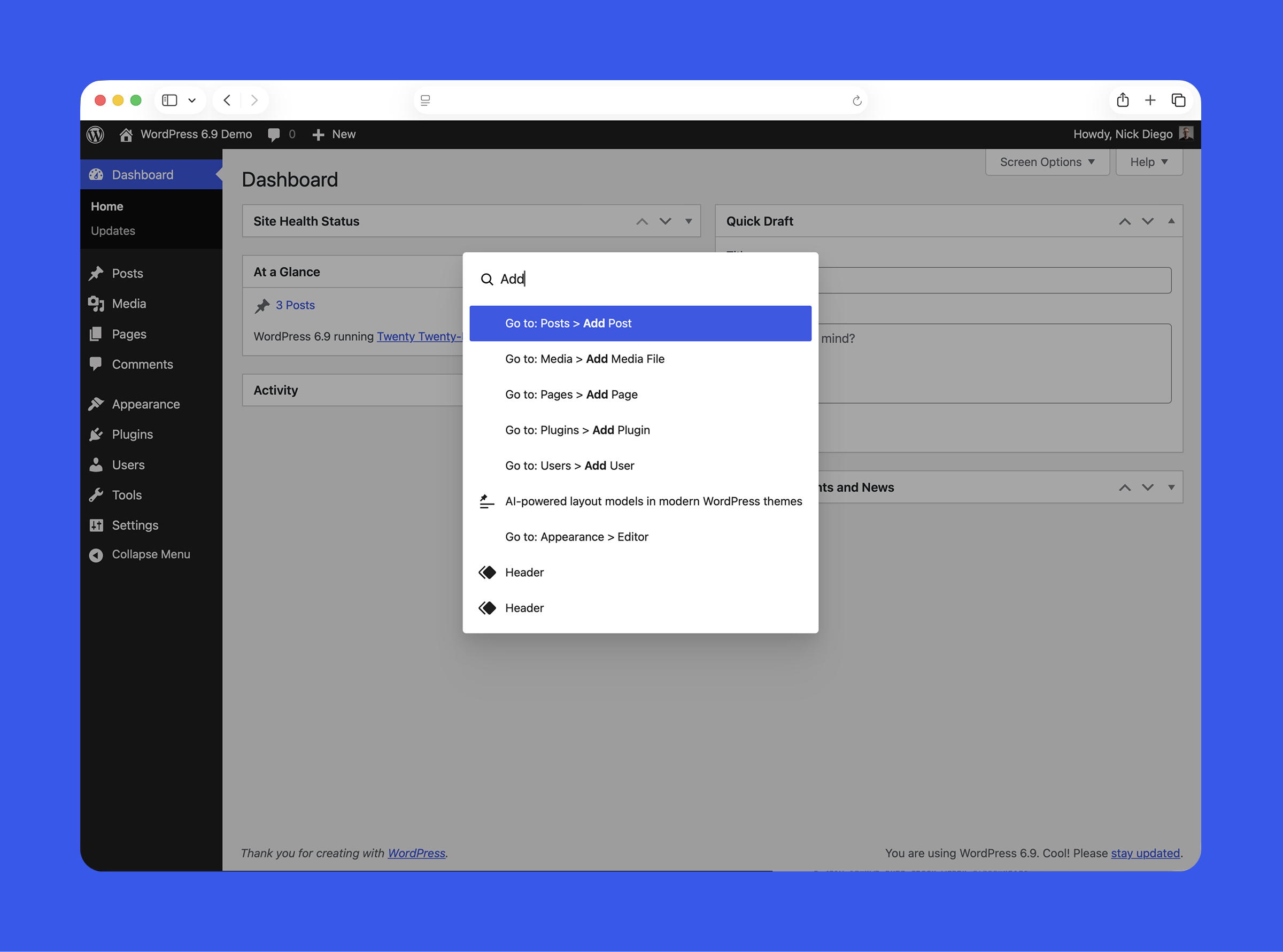1283x952 pixels.
Task: Click the + New icon in the admin bar
Action: pyautogui.click(x=319, y=134)
